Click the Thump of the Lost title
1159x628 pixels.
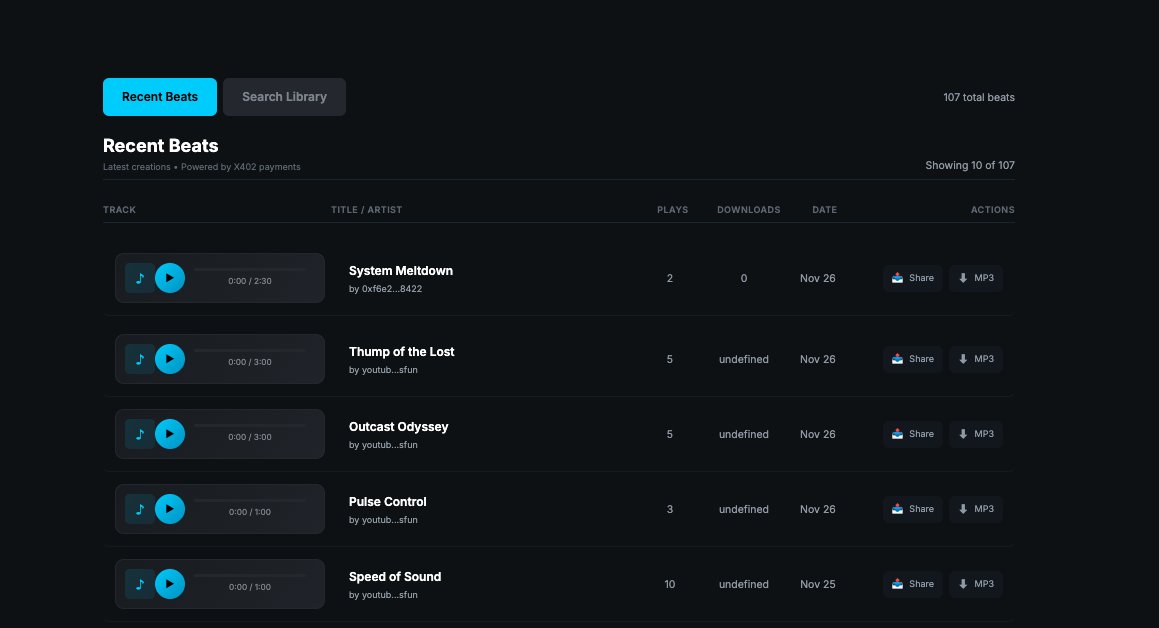pyautogui.click(x=401, y=352)
